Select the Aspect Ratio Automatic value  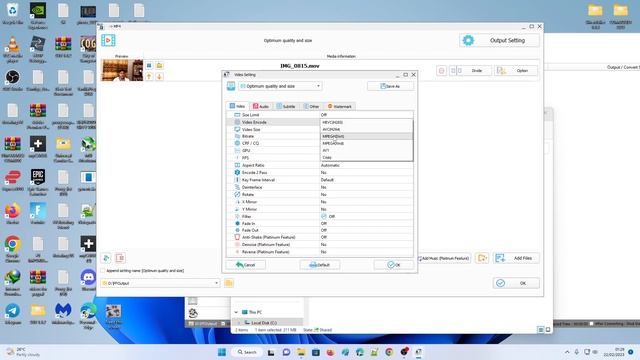tap(330, 165)
